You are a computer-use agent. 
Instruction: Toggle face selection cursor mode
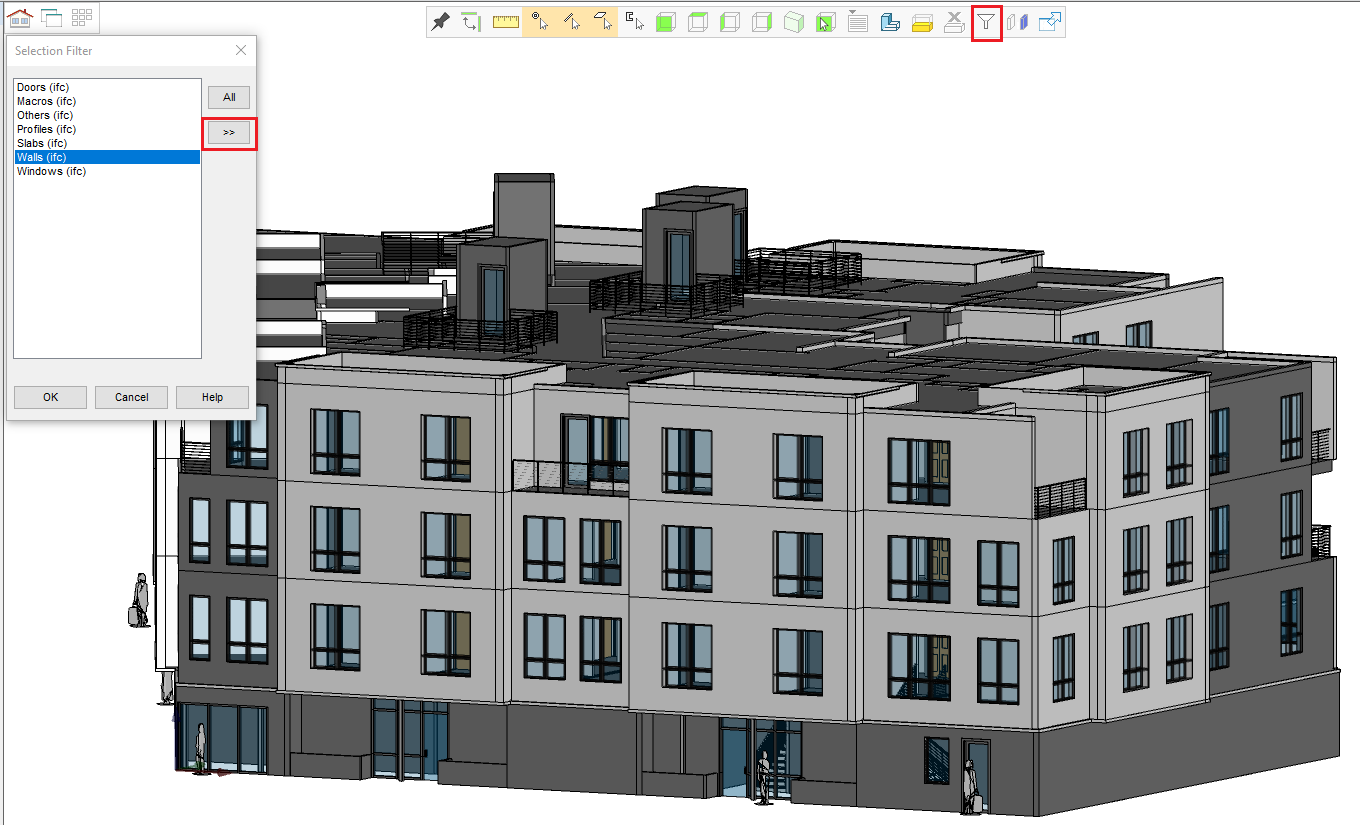pyautogui.click(x=603, y=22)
